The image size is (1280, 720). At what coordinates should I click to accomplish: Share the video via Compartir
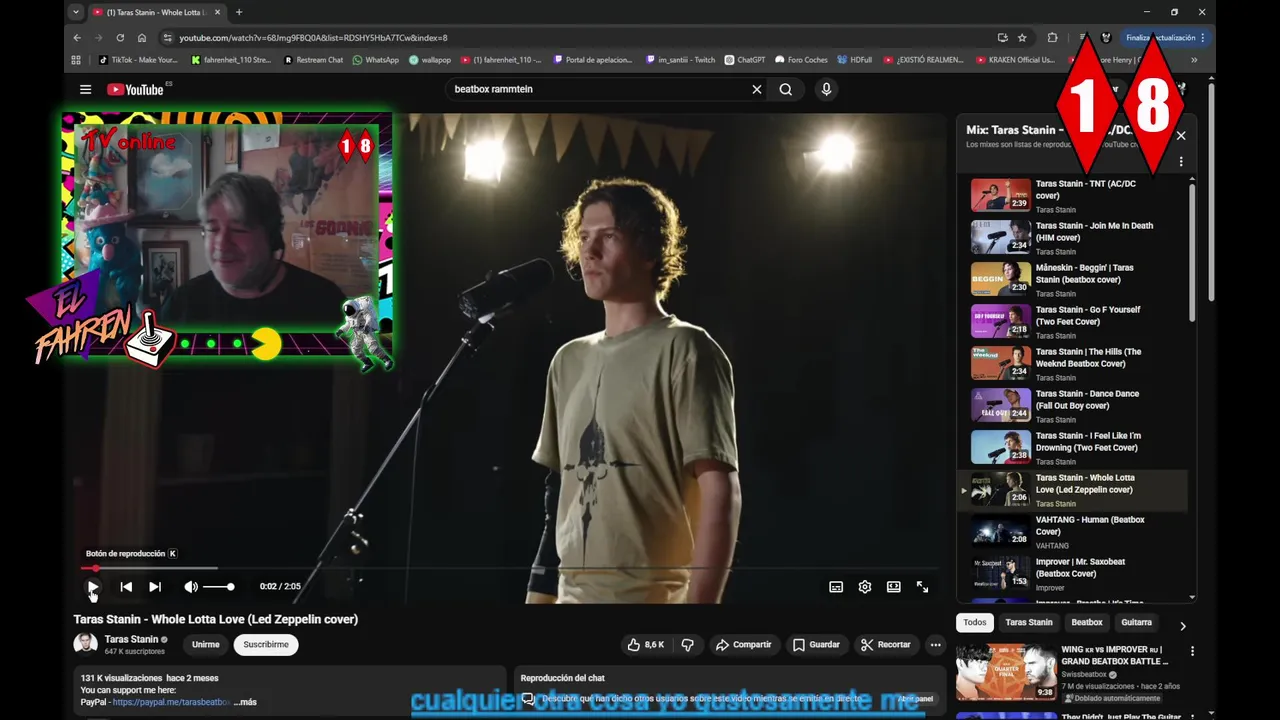[743, 645]
